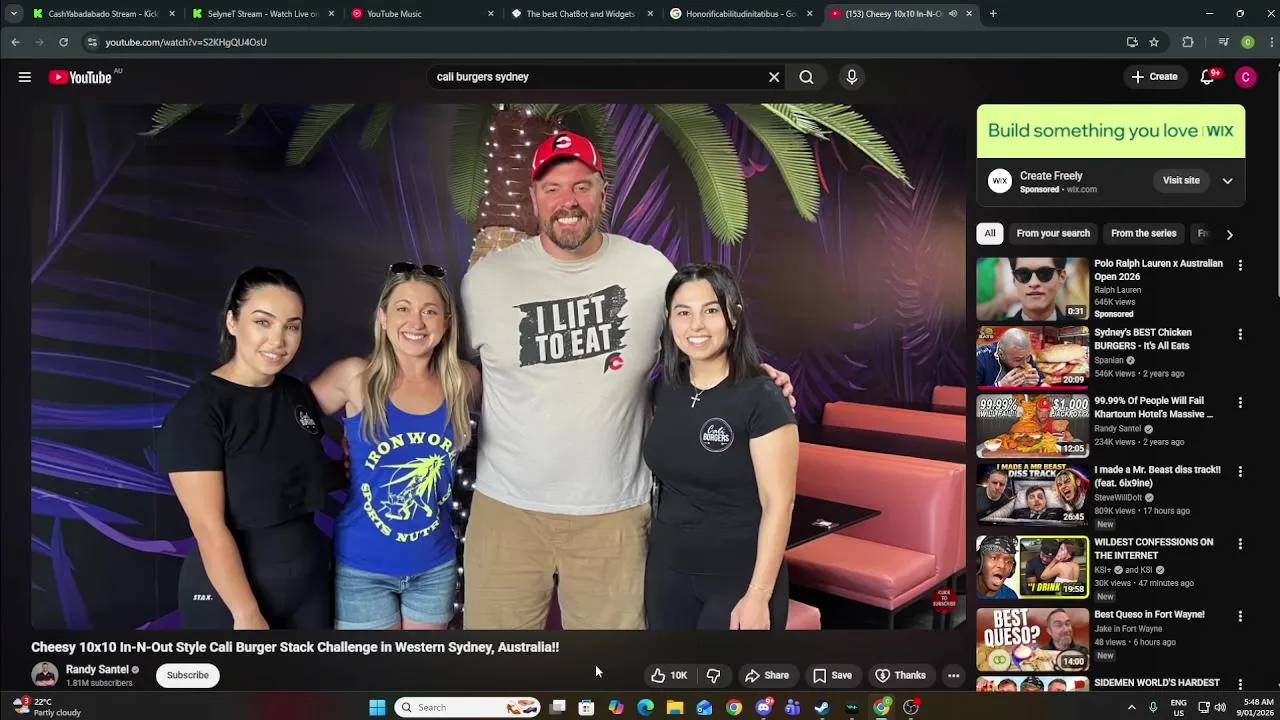Open File Explorer from the taskbar

[675, 707]
